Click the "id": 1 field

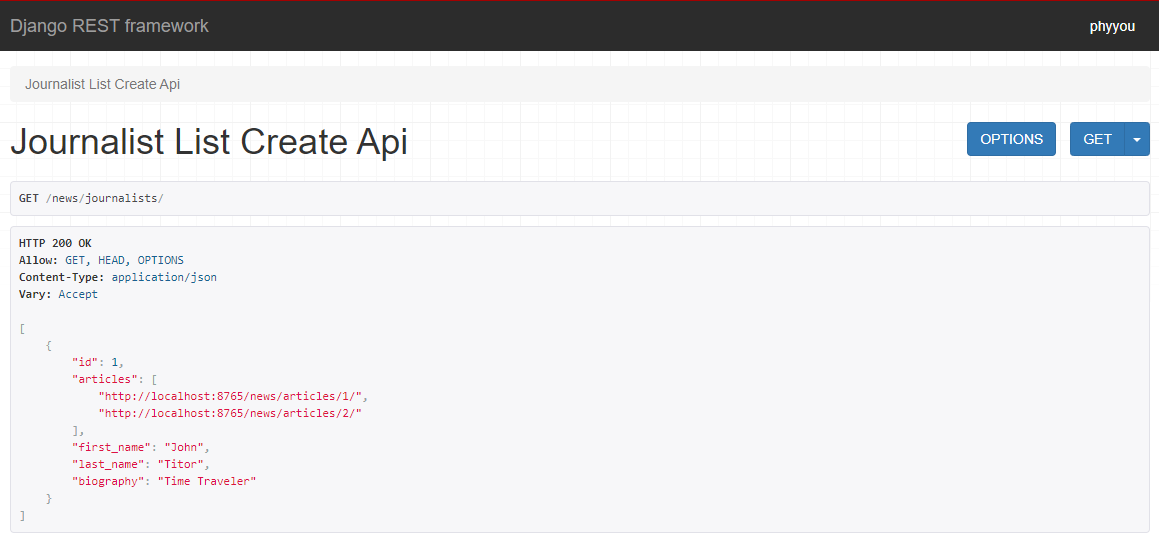[x=98, y=362]
